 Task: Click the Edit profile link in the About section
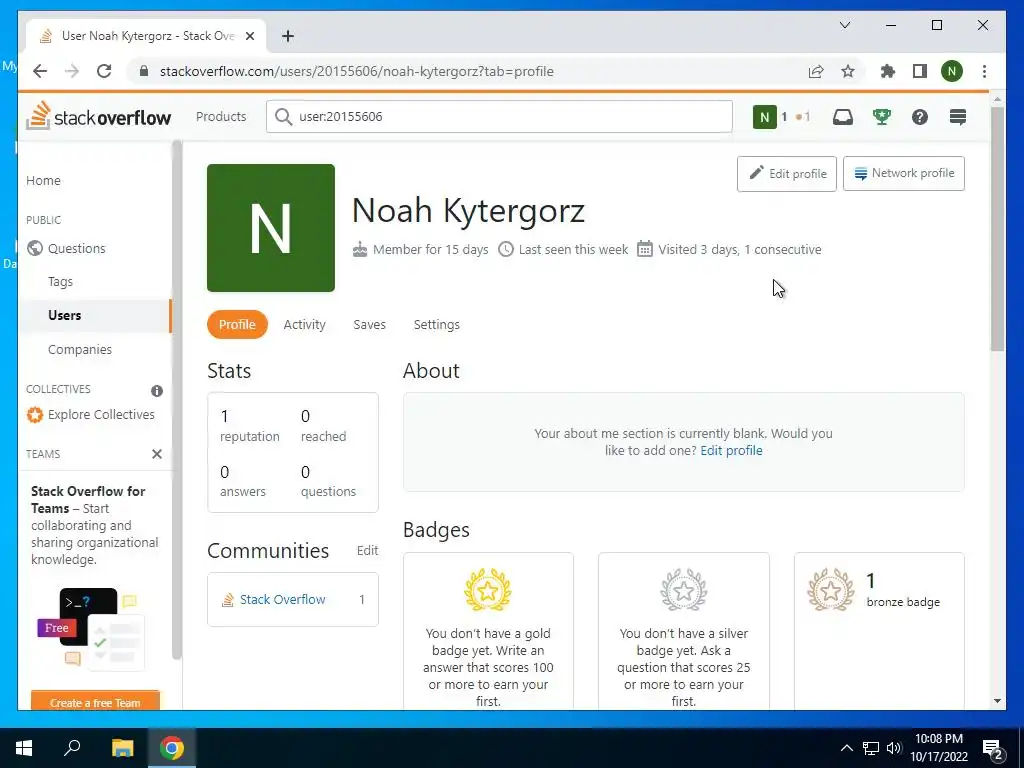click(x=731, y=451)
